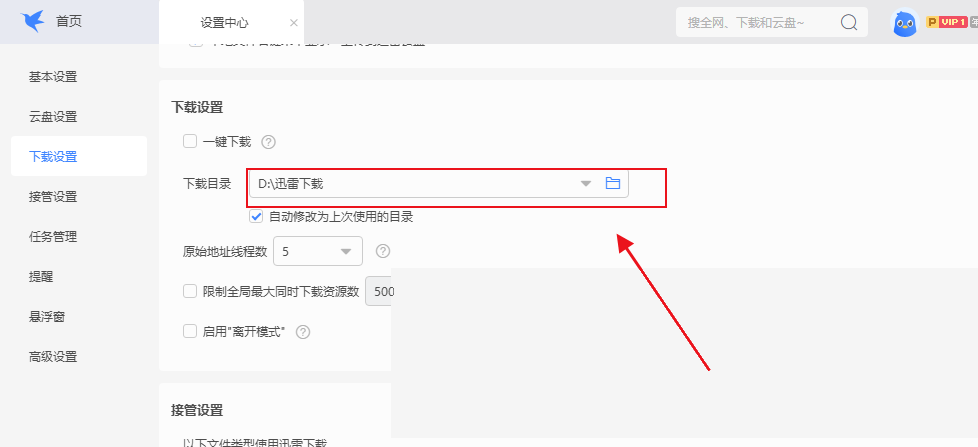
Task: Click the 下载目录 path field D:\迅雷下载
Action: (x=438, y=183)
